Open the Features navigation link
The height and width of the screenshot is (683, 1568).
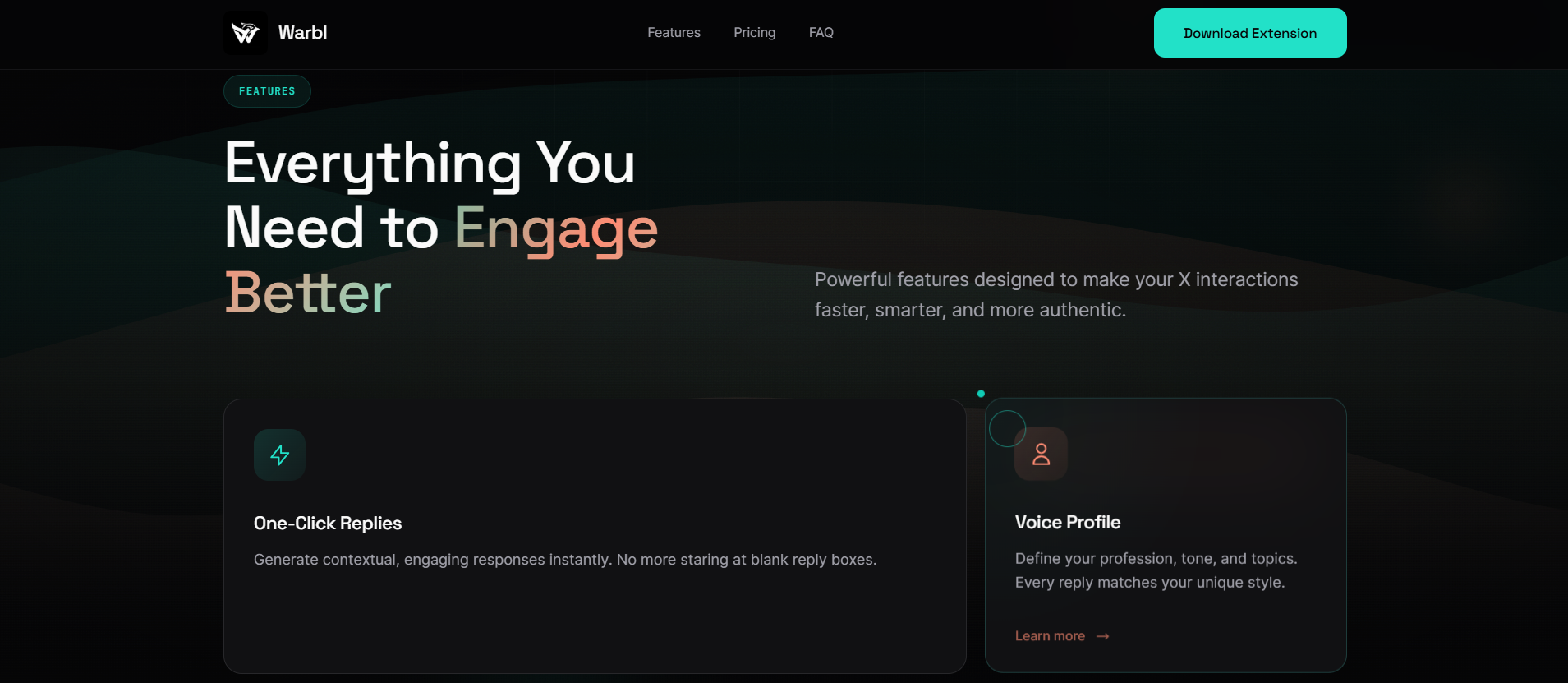[674, 32]
